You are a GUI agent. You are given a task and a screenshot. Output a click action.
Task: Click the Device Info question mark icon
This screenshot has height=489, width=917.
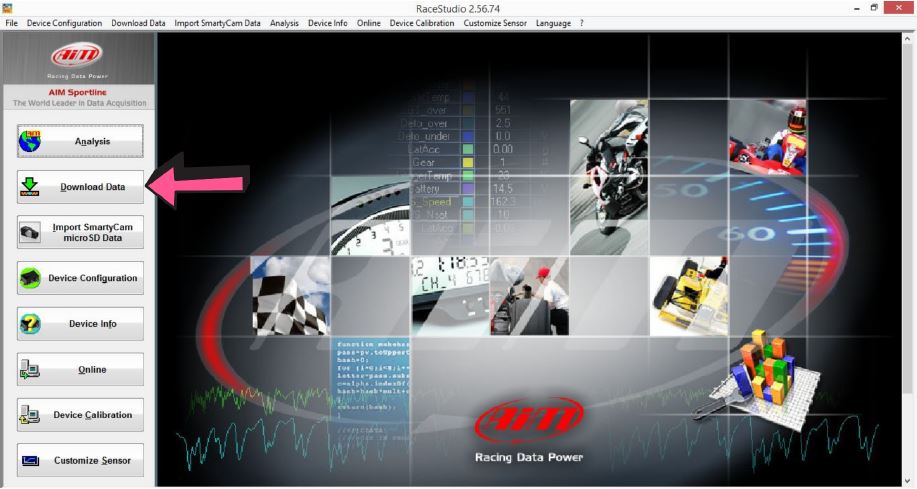point(30,323)
